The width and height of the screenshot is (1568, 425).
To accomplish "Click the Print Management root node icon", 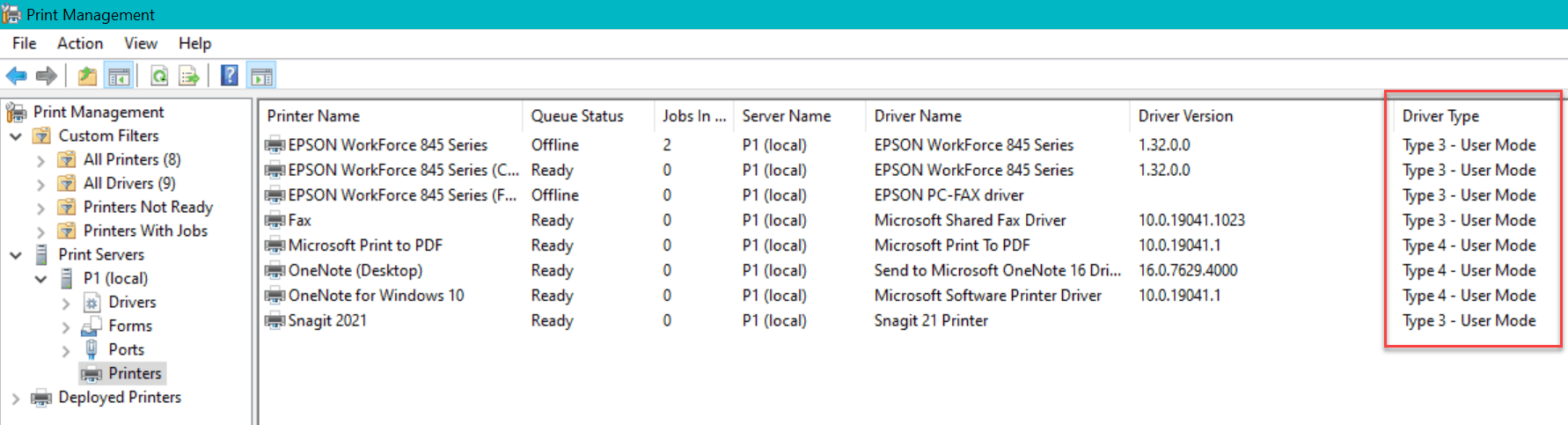I will click(x=16, y=112).
